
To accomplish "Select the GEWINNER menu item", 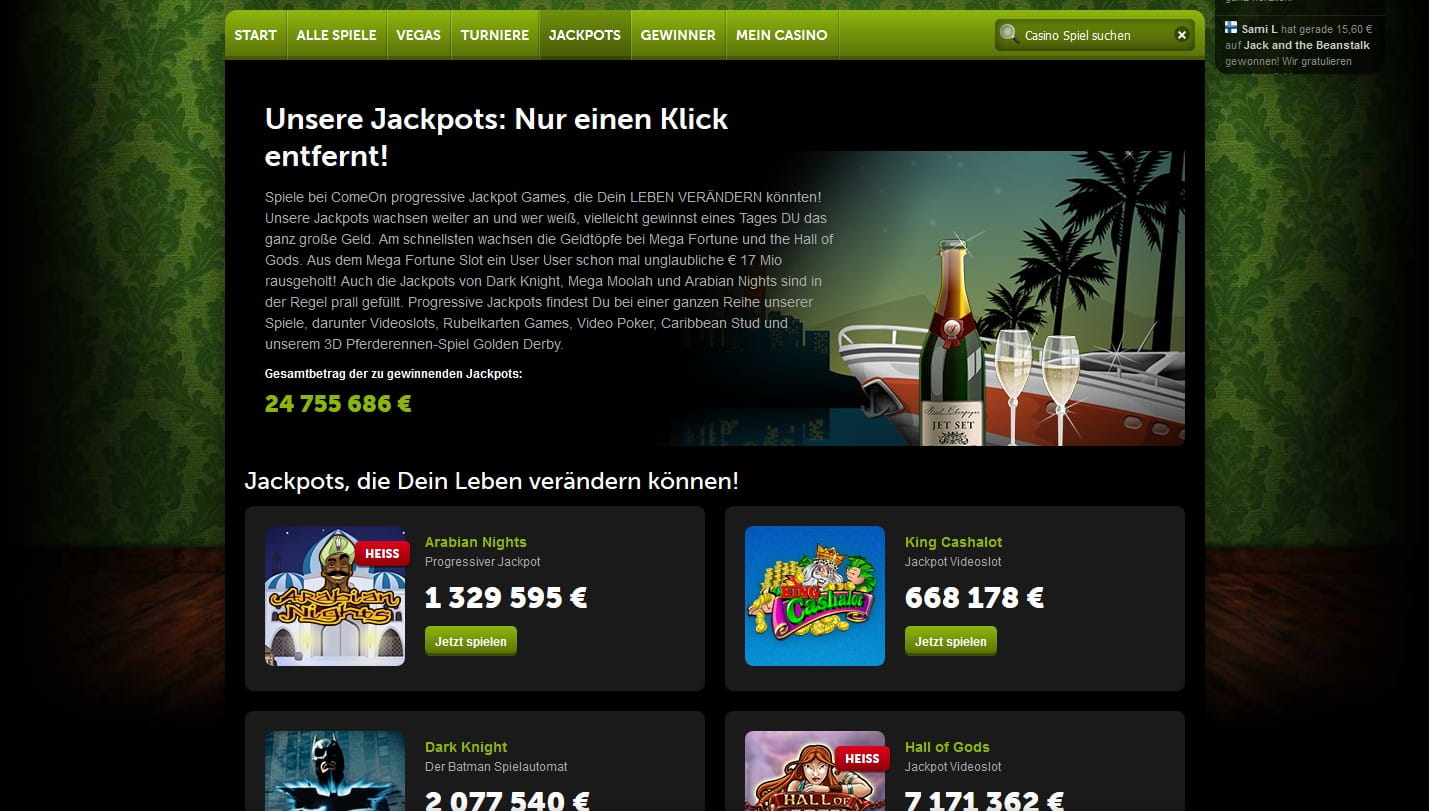I will (678, 35).
